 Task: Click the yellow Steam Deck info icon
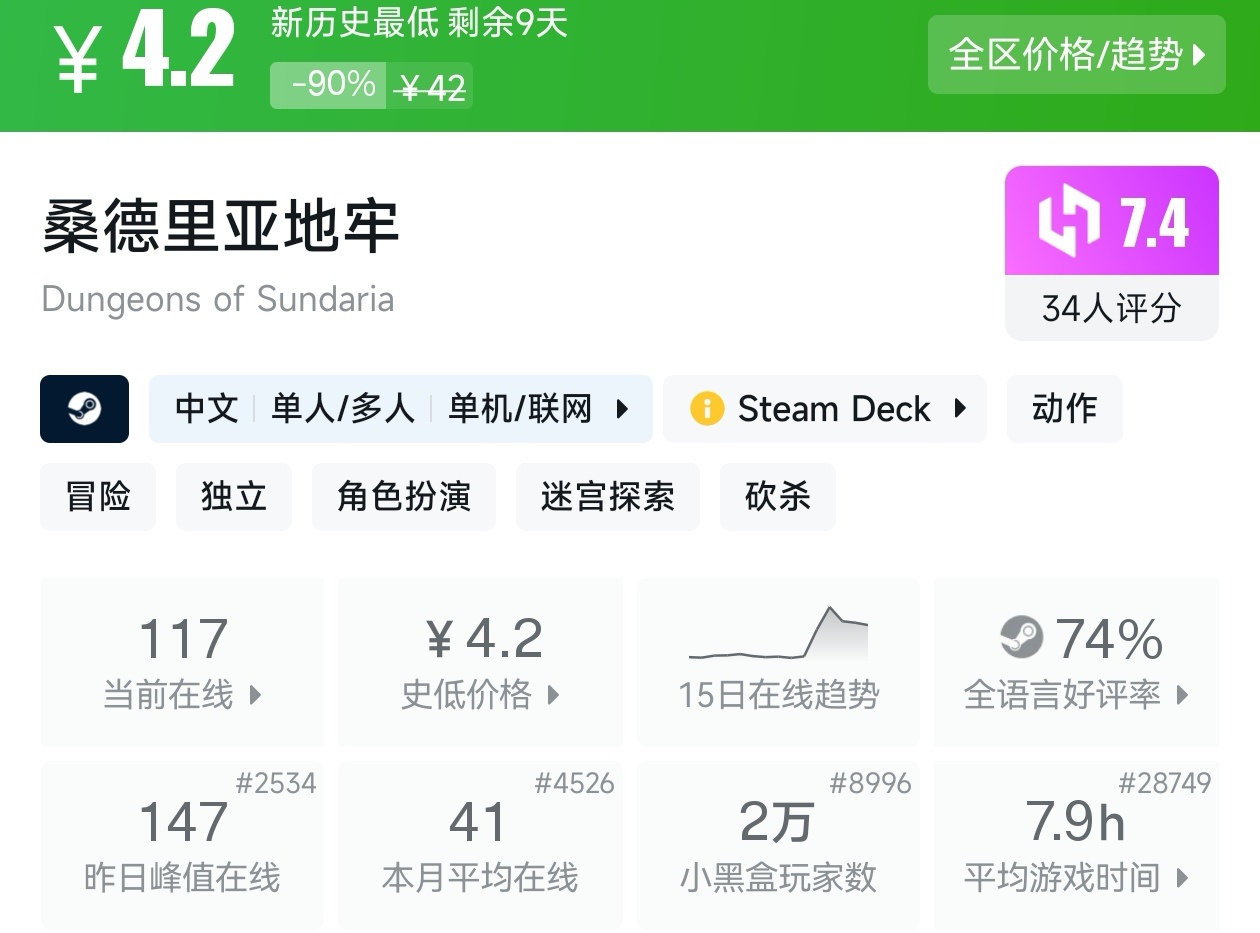click(706, 409)
